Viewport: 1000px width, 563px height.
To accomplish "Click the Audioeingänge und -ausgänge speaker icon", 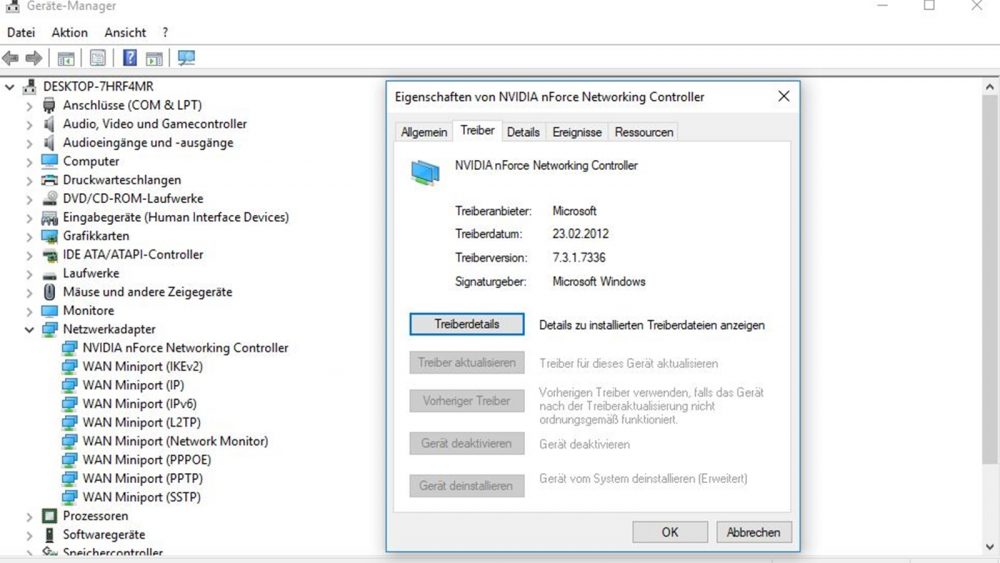I will [x=49, y=142].
